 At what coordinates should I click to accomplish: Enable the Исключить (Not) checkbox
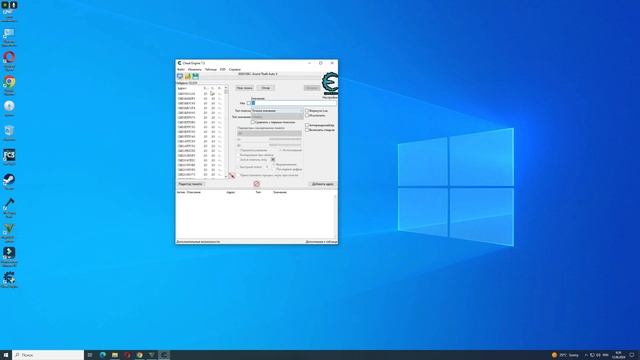point(307,116)
